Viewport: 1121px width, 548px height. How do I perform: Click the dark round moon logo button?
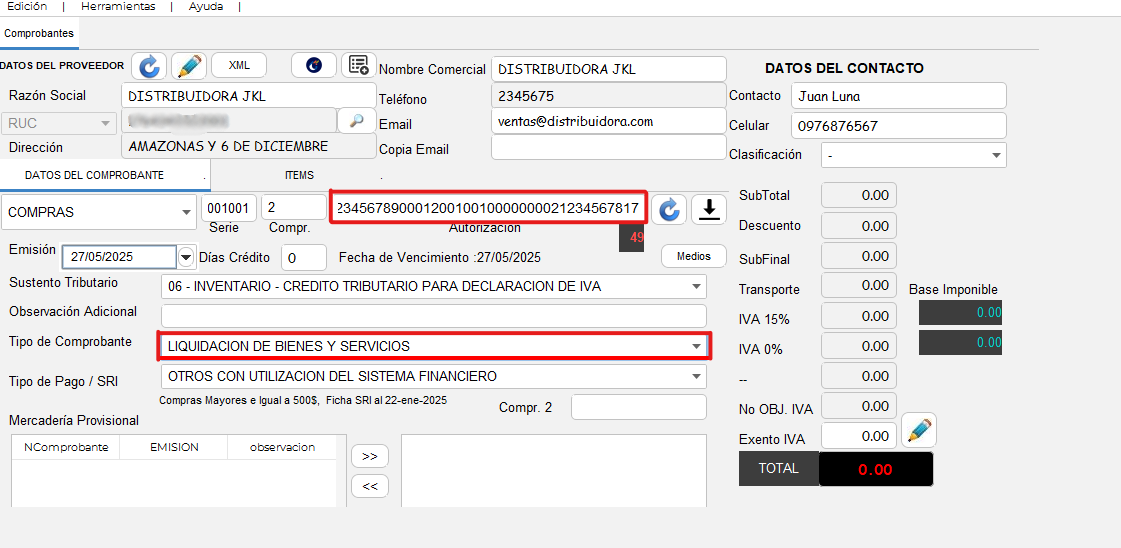click(x=314, y=65)
